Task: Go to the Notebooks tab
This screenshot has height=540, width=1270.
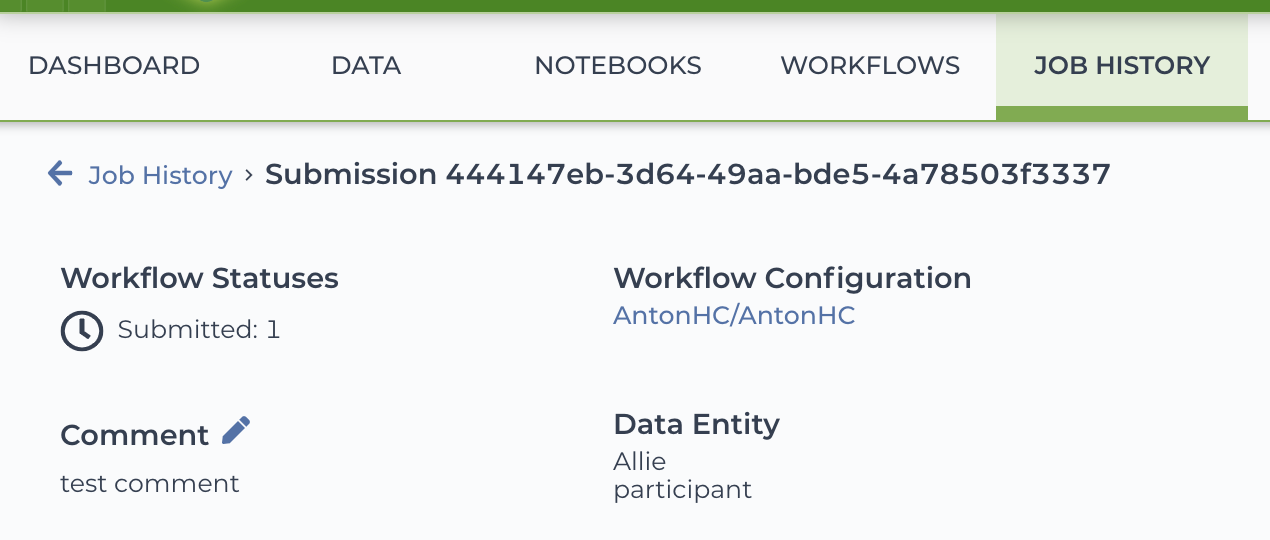Action: point(618,66)
